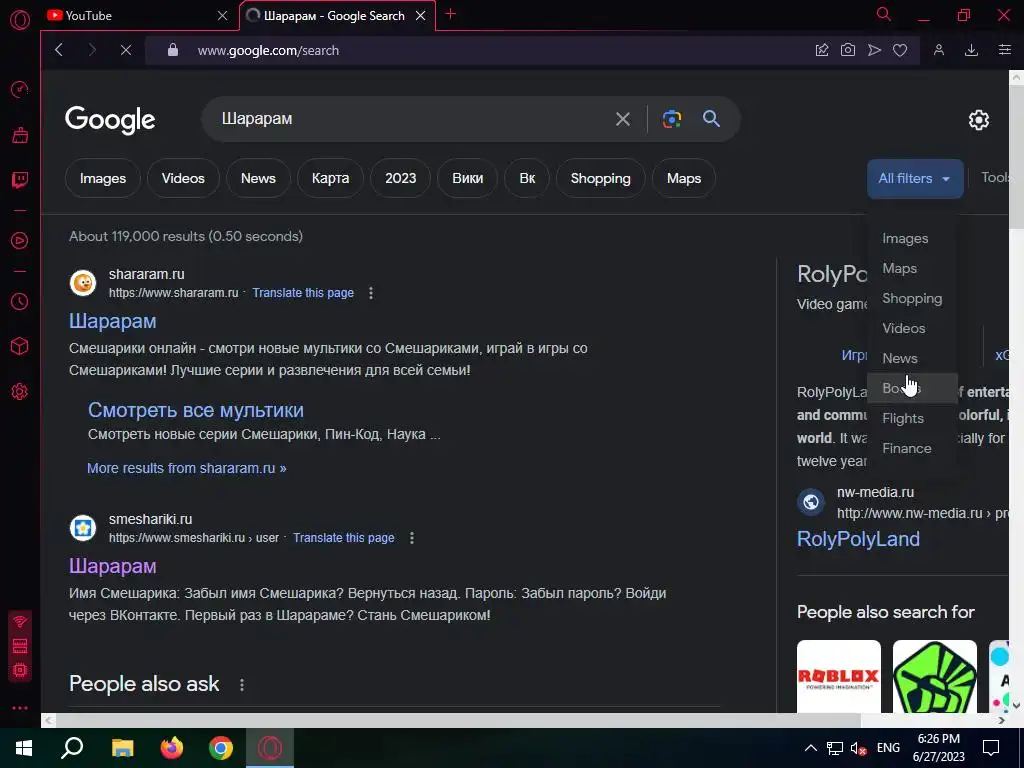Select Maps in the filters dropdown list
This screenshot has width=1024, height=768.
pos(899,268)
